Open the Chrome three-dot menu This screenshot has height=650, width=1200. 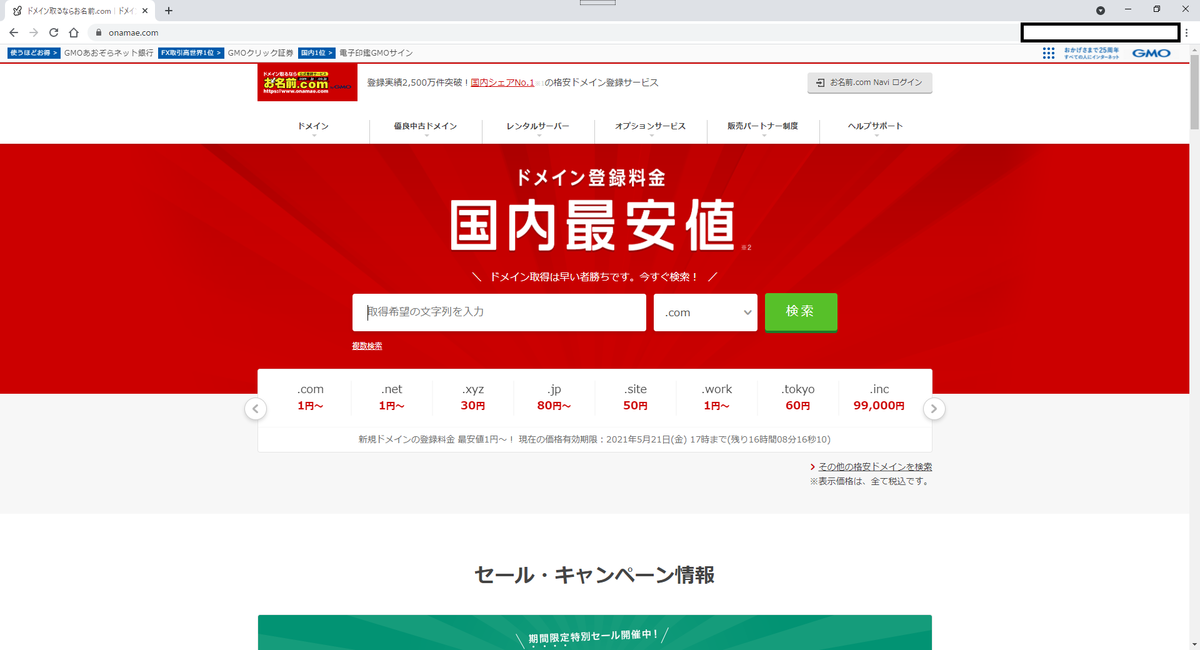click(1186, 32)
